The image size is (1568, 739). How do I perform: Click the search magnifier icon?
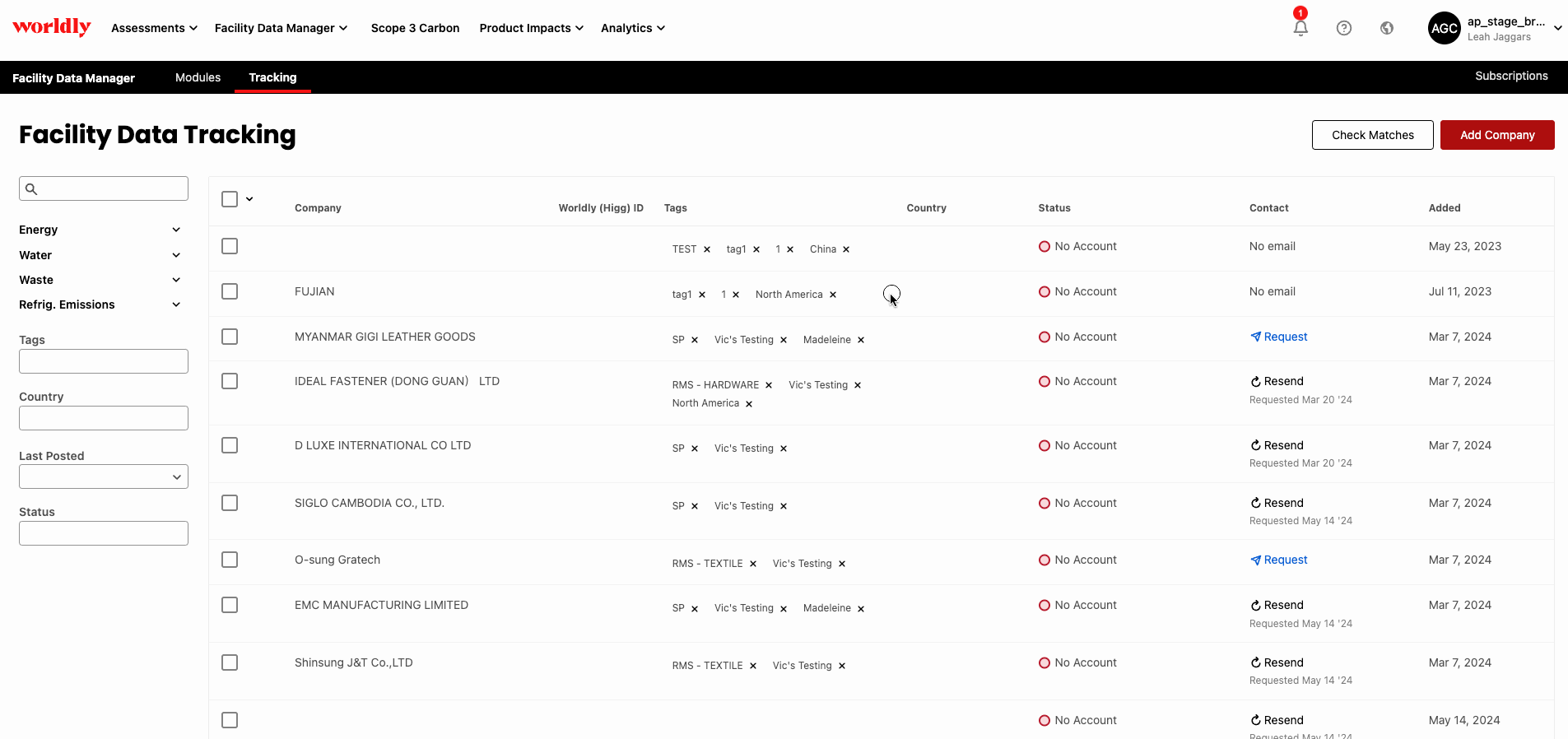[x=31, y=189]
